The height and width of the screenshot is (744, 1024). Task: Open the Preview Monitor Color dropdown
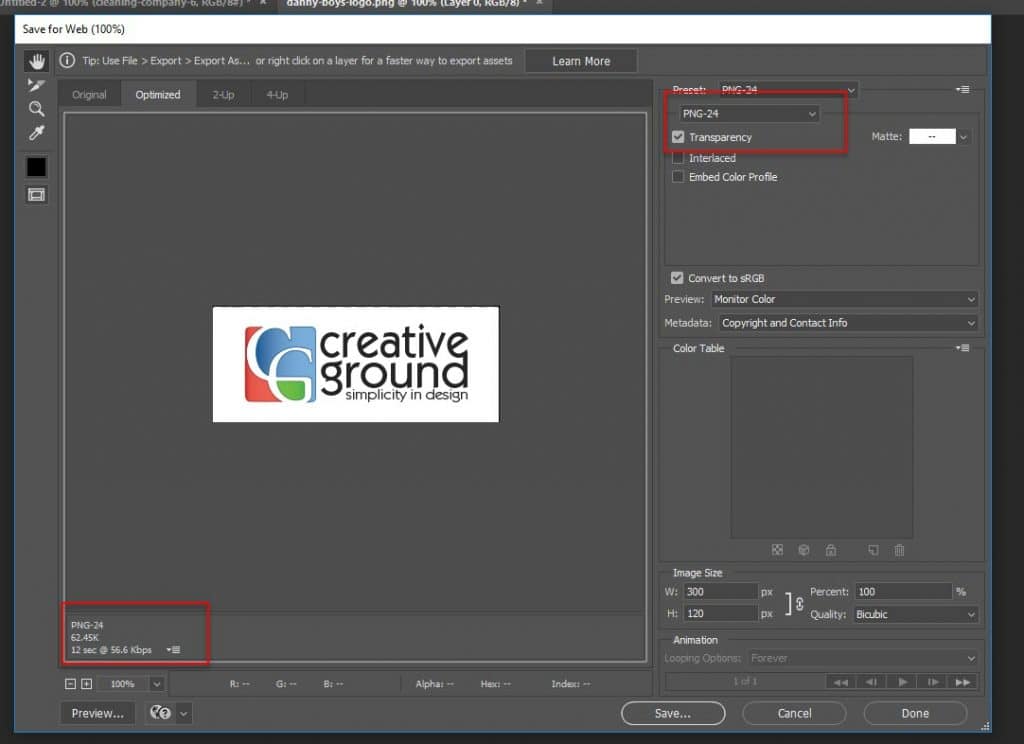(x=844, y=299)
